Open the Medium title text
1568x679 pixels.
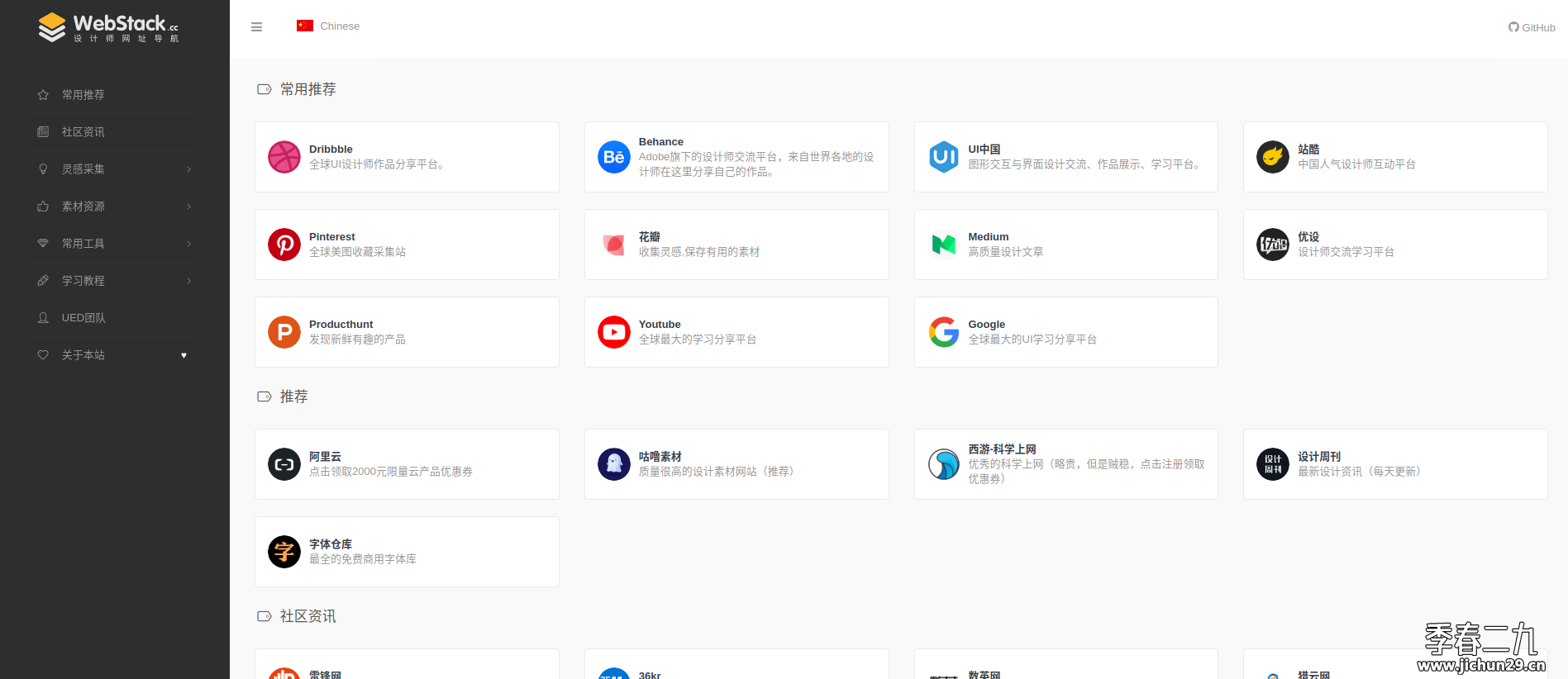(x=988, y=237)
